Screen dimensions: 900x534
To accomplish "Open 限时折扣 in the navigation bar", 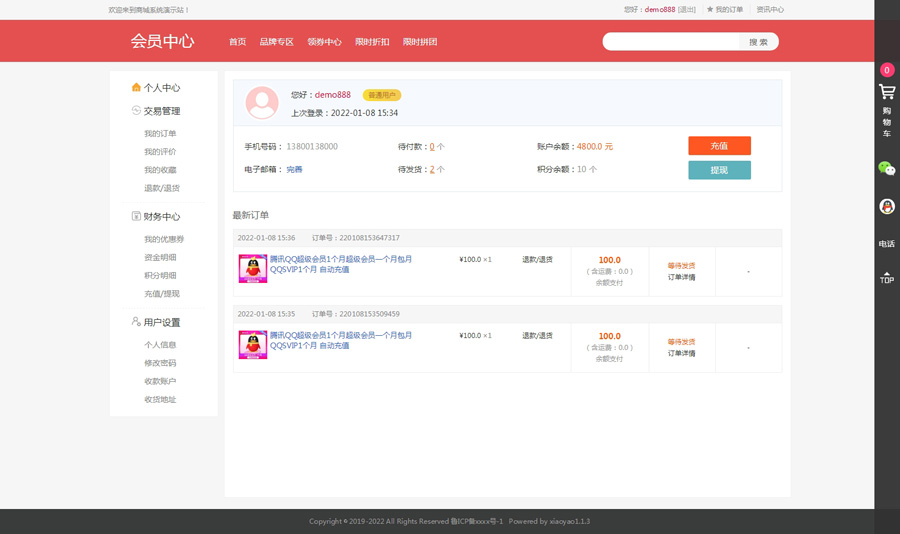I will click(x=372, y=42).
